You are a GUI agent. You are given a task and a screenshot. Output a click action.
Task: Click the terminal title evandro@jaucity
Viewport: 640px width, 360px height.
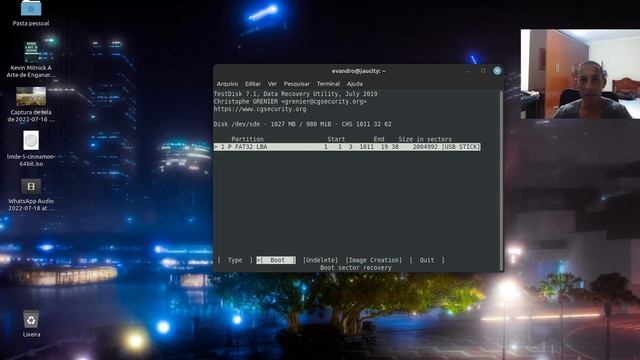tap(358, 71)
